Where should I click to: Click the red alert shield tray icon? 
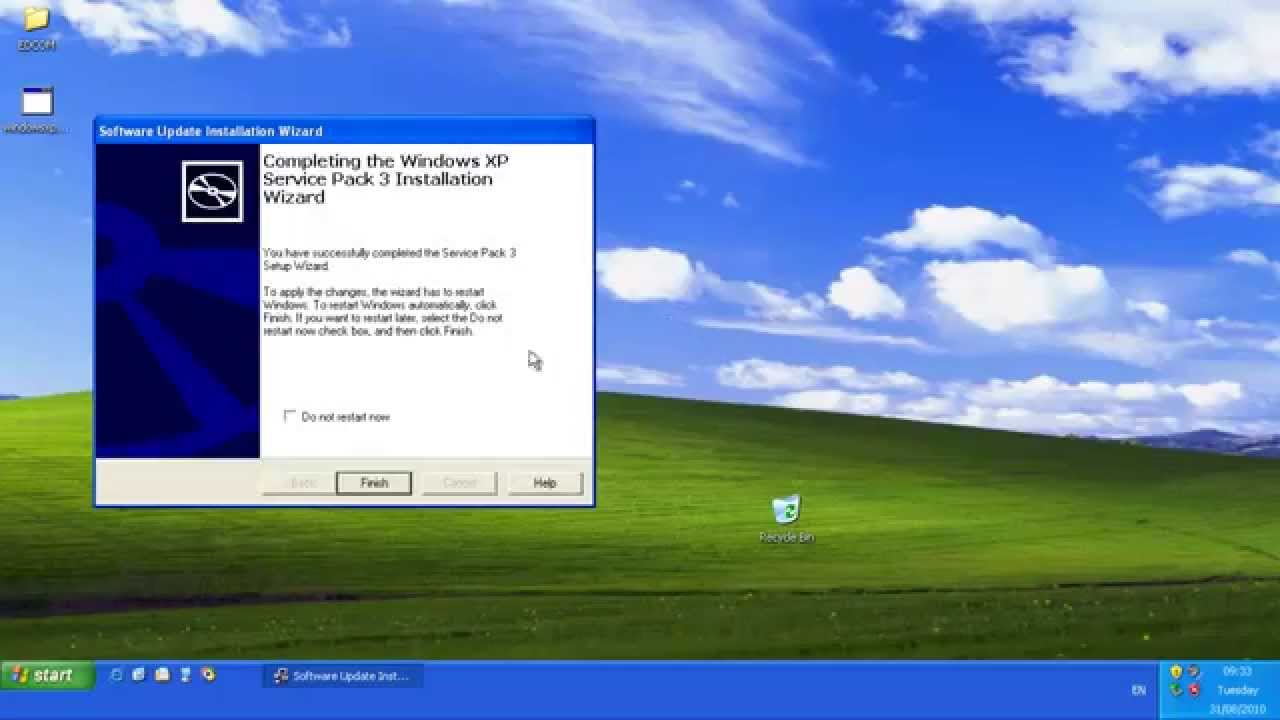[1194, 690]
